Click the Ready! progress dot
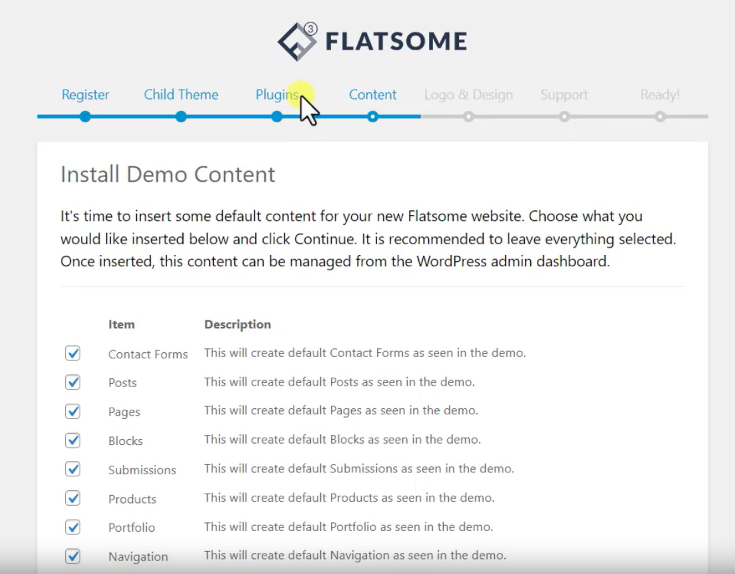 (x=660, y=117)
